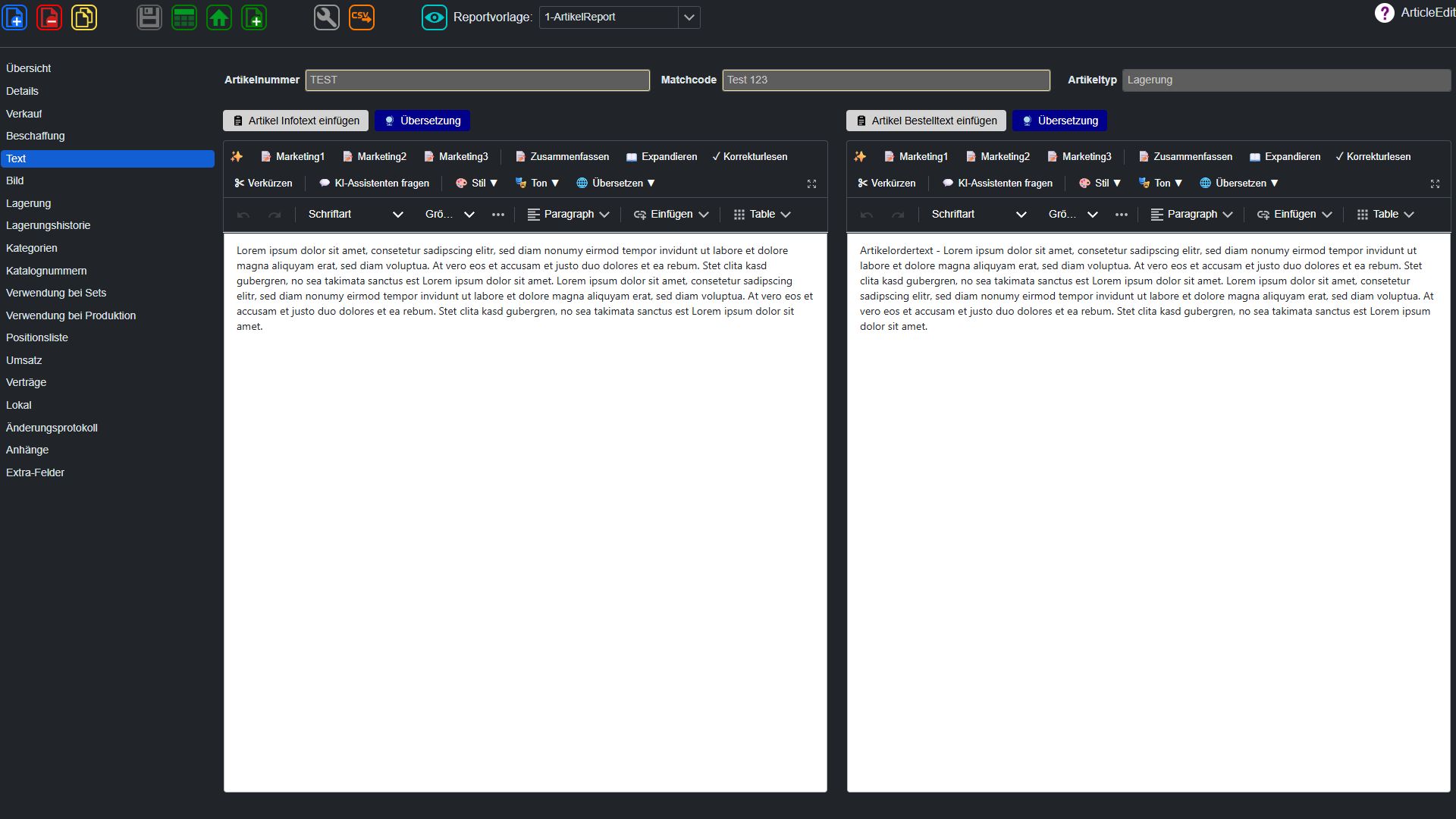Image resolution: width=1456 pixels, height=819 pixels.
Task: Go to Änderungsprotokoll in sidebar
Action: [x=52, y=428]
